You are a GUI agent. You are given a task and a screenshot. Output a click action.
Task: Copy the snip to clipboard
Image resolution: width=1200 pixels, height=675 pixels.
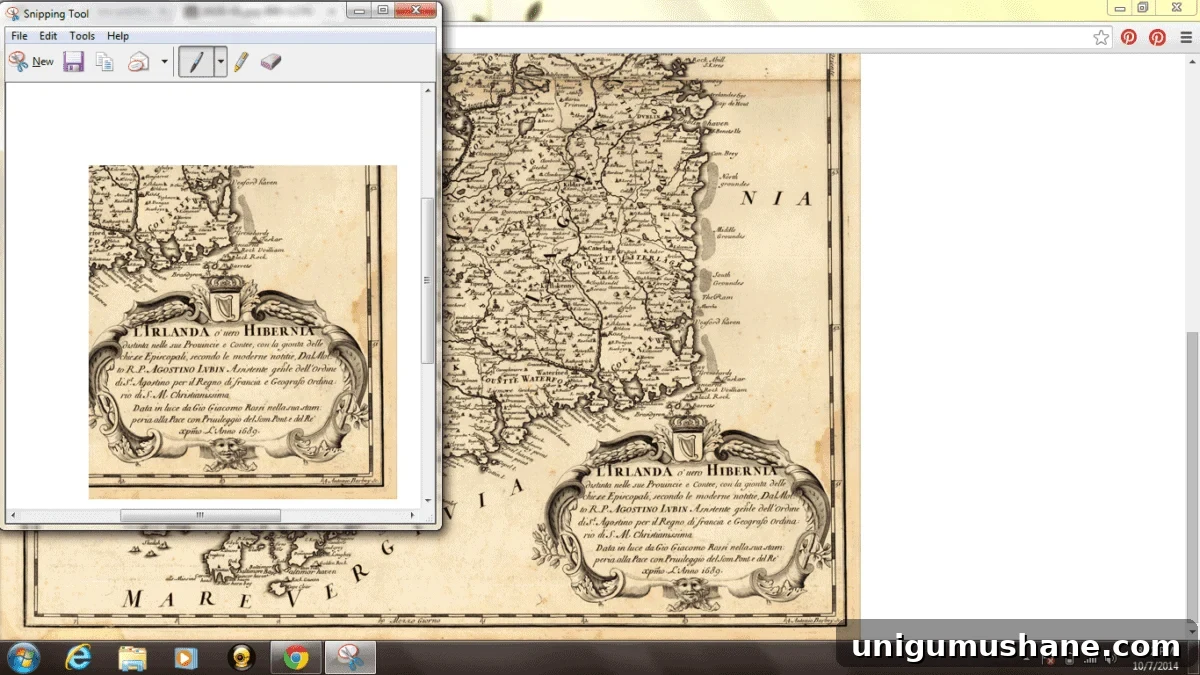(x=104, y=62)
